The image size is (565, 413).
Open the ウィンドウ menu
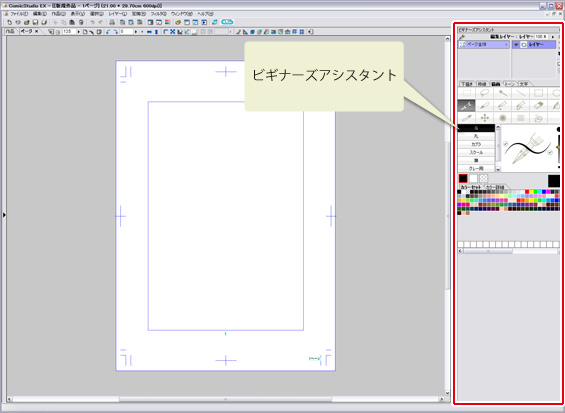pos(181,14)
